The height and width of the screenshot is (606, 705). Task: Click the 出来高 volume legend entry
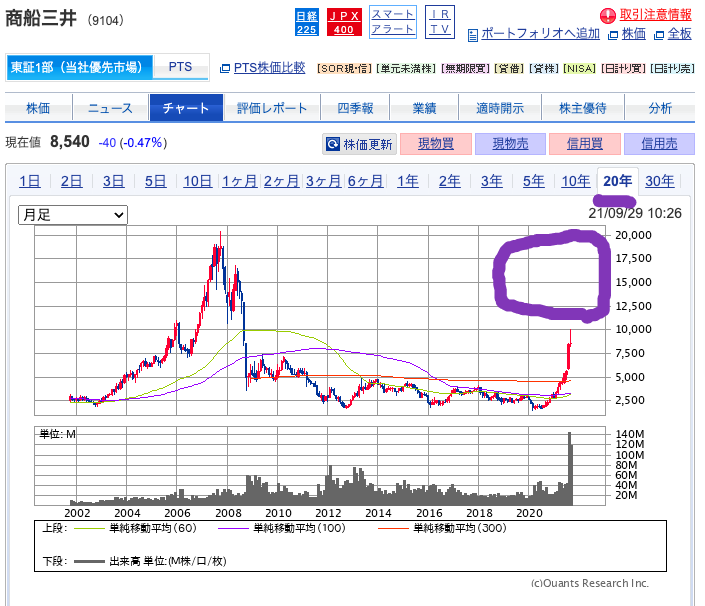(x=150, y=561)
